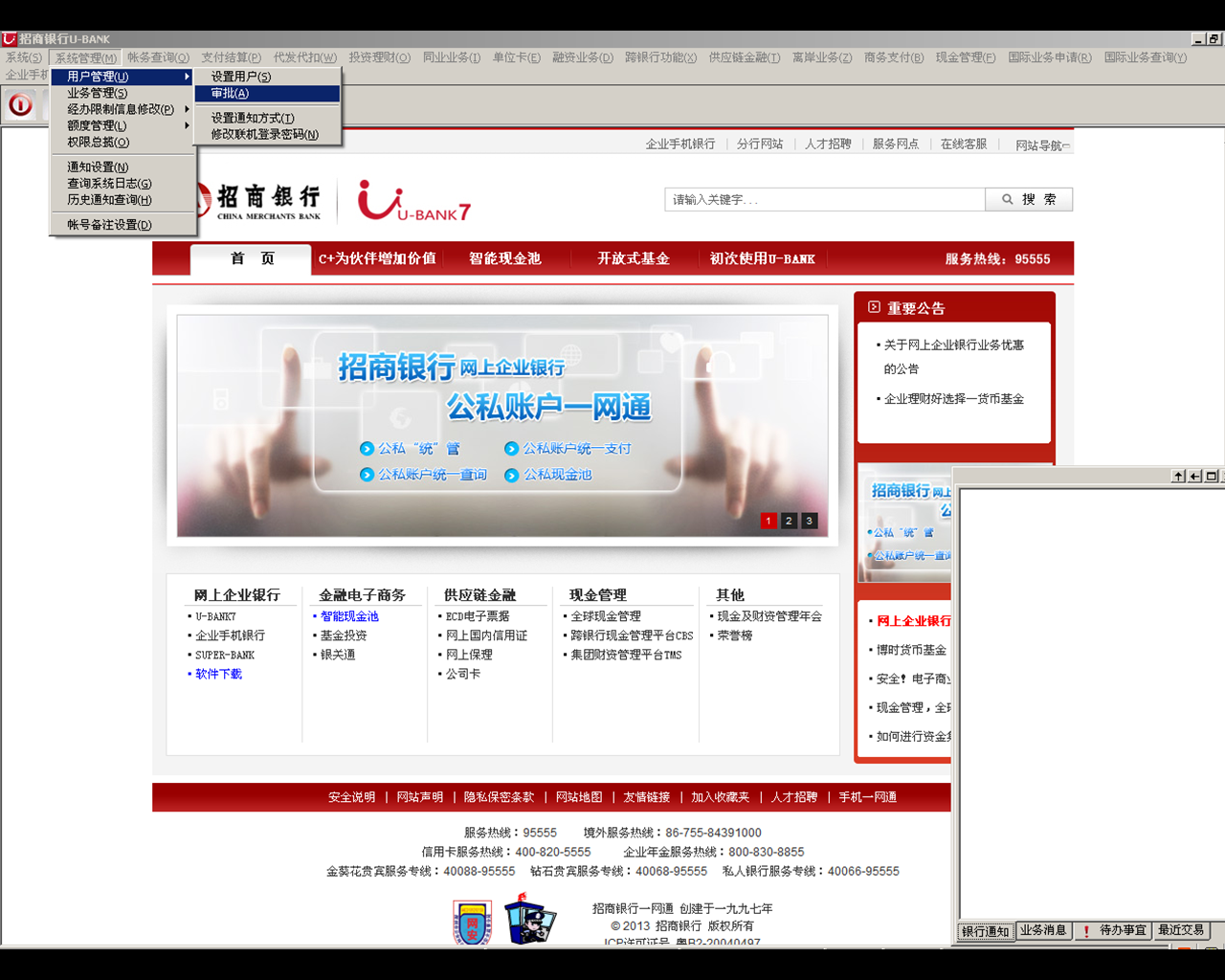
Task: Select banner slide indicator 3
Action: coord(809,521)
